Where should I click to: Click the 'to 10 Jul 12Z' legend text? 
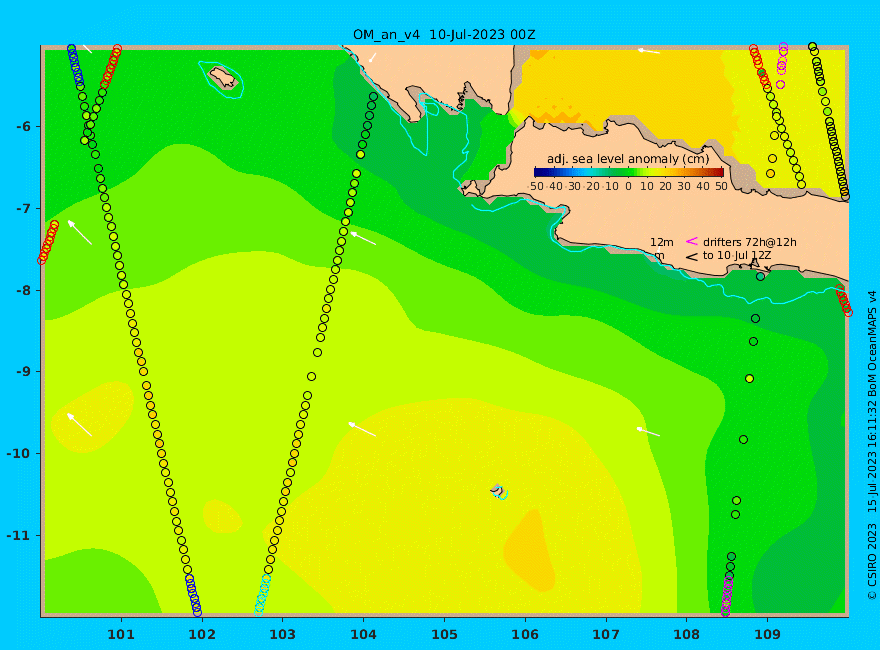point(737,255)
